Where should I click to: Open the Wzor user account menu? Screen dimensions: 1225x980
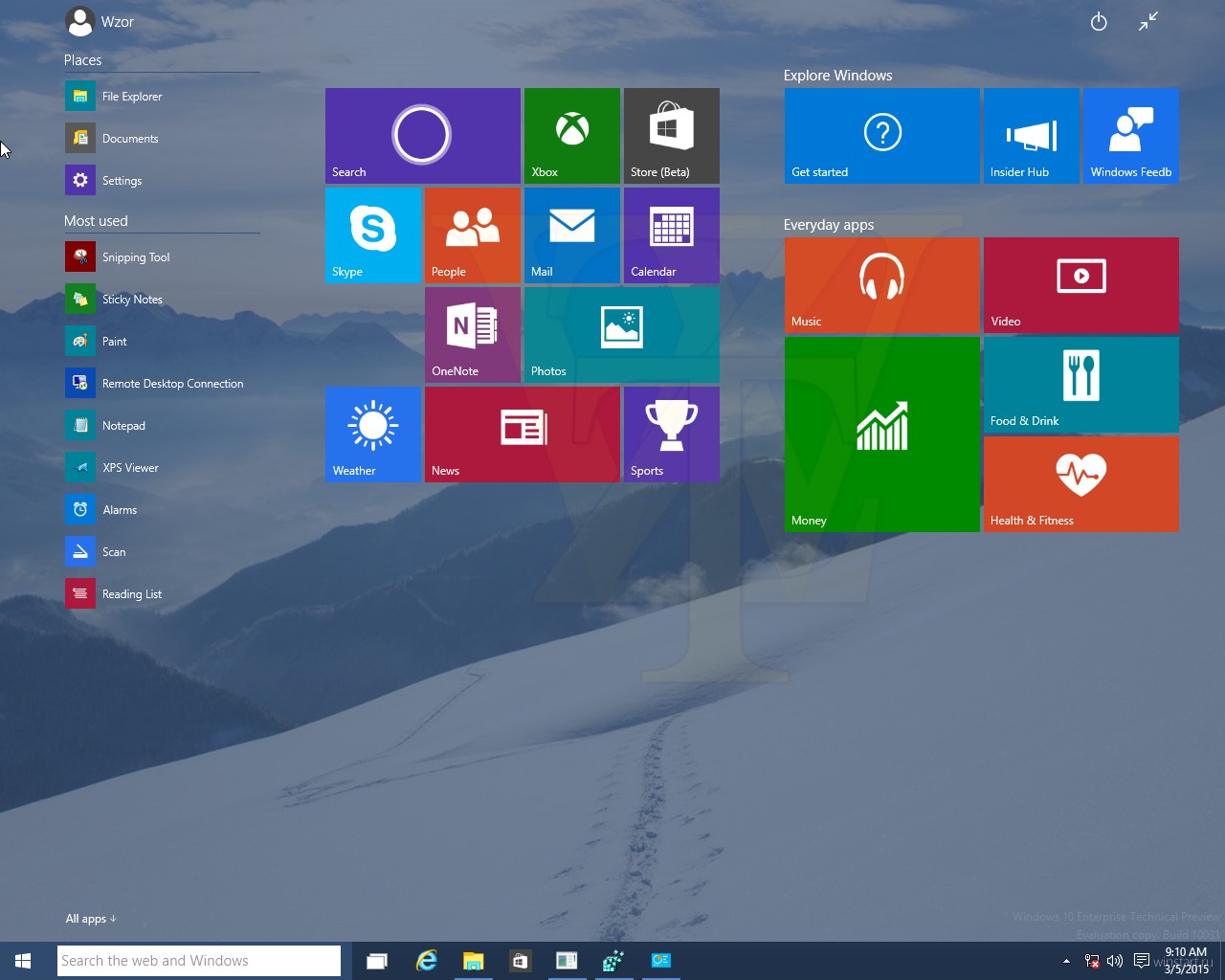[x=100, y=21]
